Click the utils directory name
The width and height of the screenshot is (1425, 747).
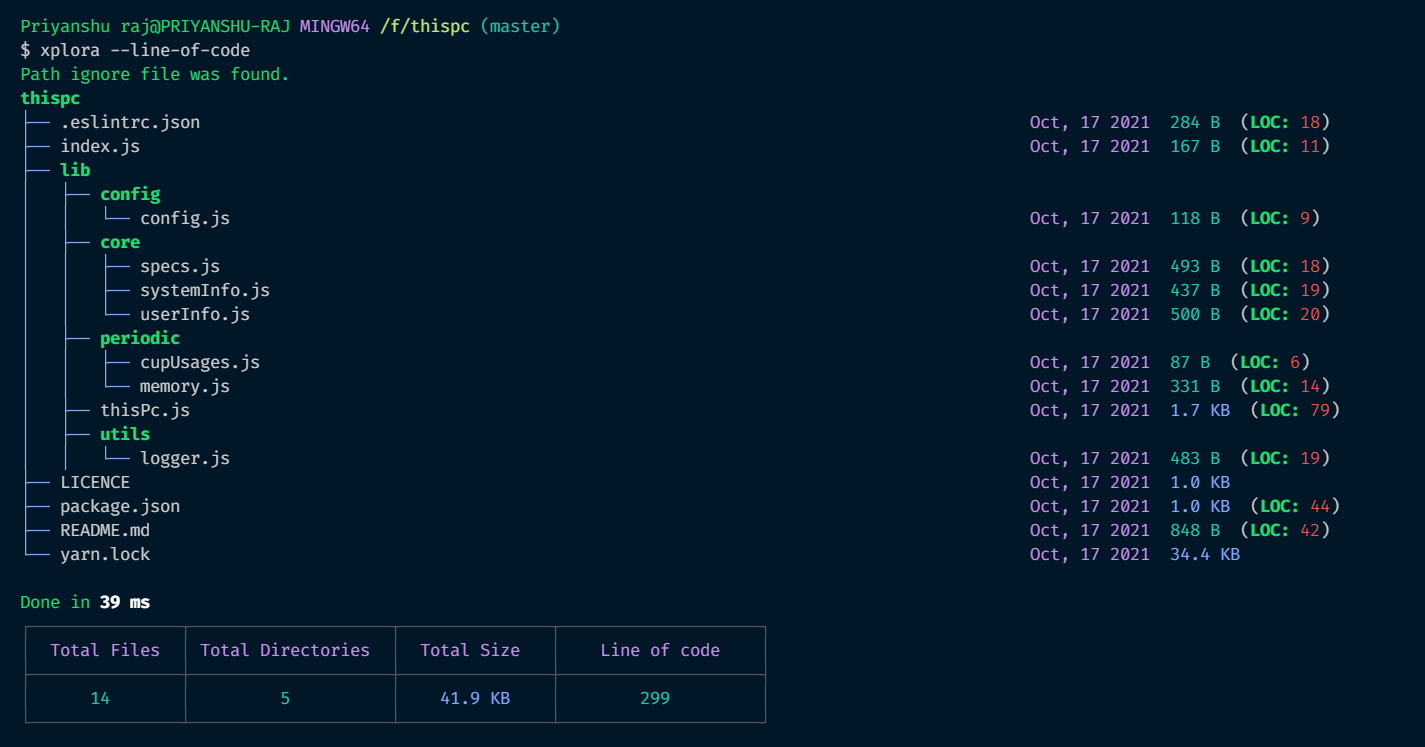pyautogui.click(x=125, y=434)
